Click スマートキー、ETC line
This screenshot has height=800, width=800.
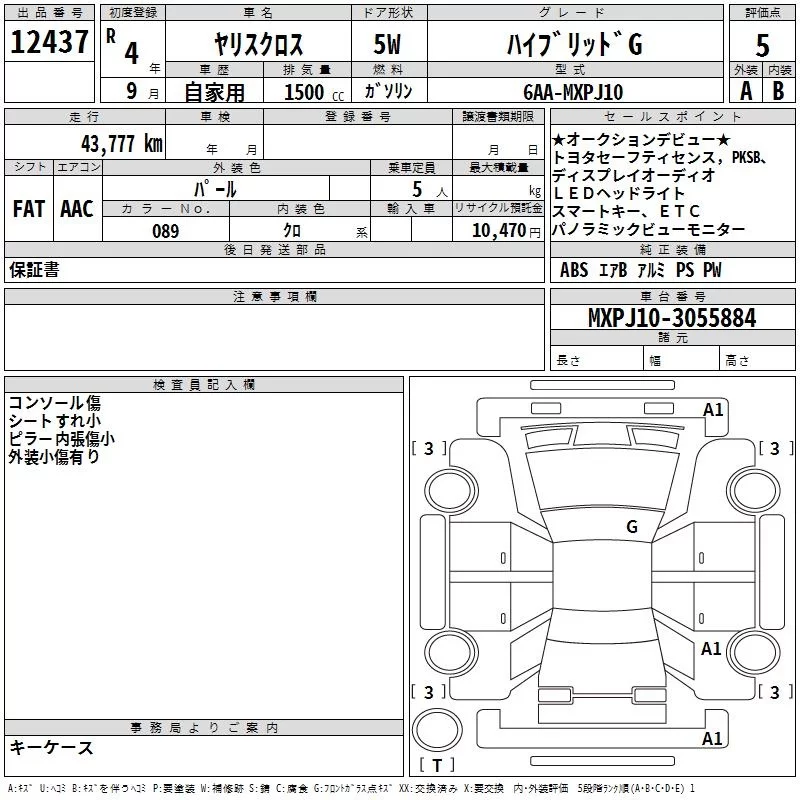pos(626,211)
